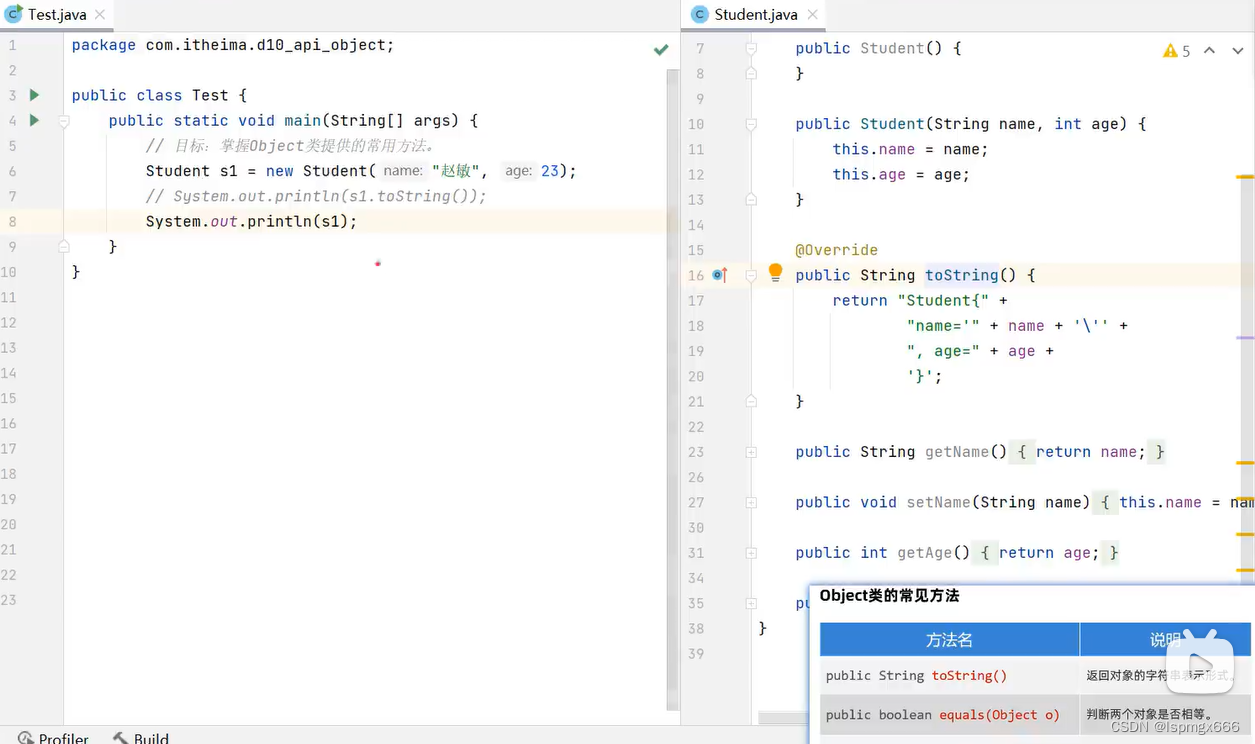Open the Profiler tool window
The image size is (1255, 744).
(60, 738)
